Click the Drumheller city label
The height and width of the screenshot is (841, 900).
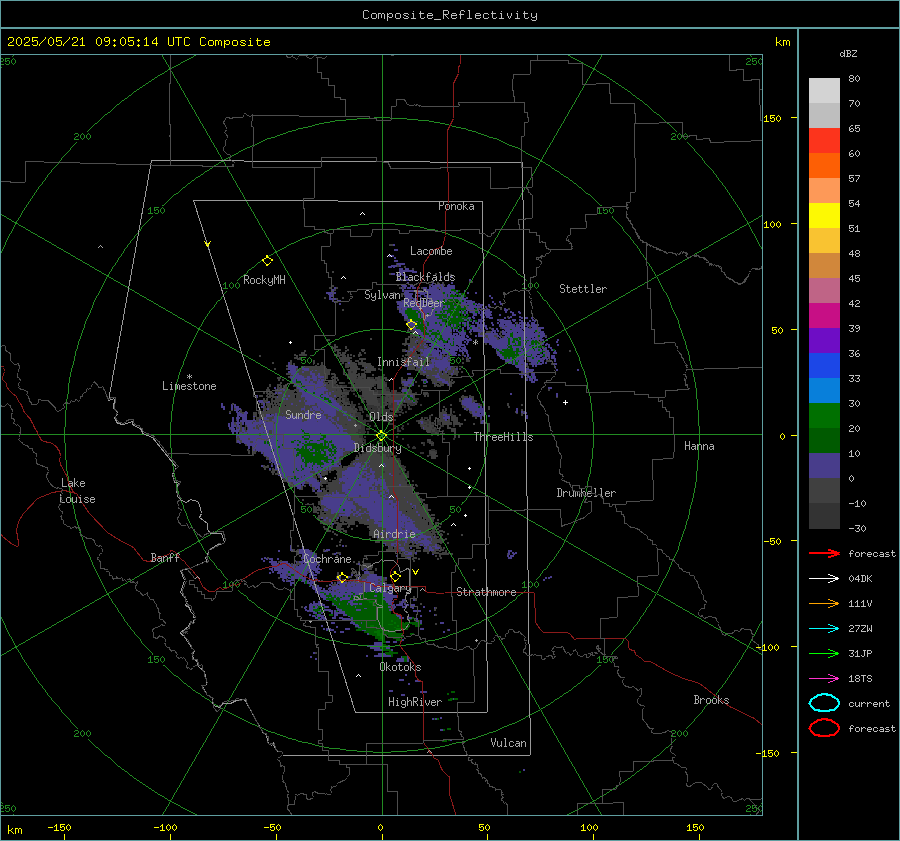[x=586, y=493]
